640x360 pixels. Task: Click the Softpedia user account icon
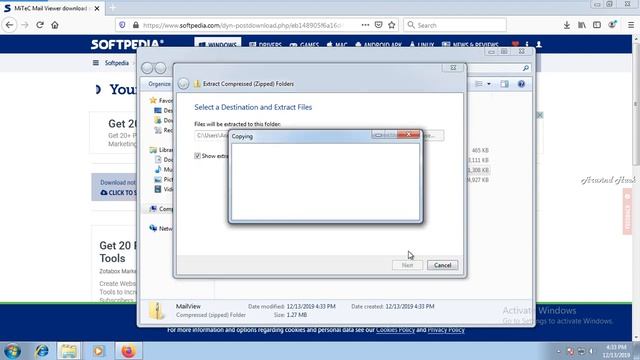(539, 44)
